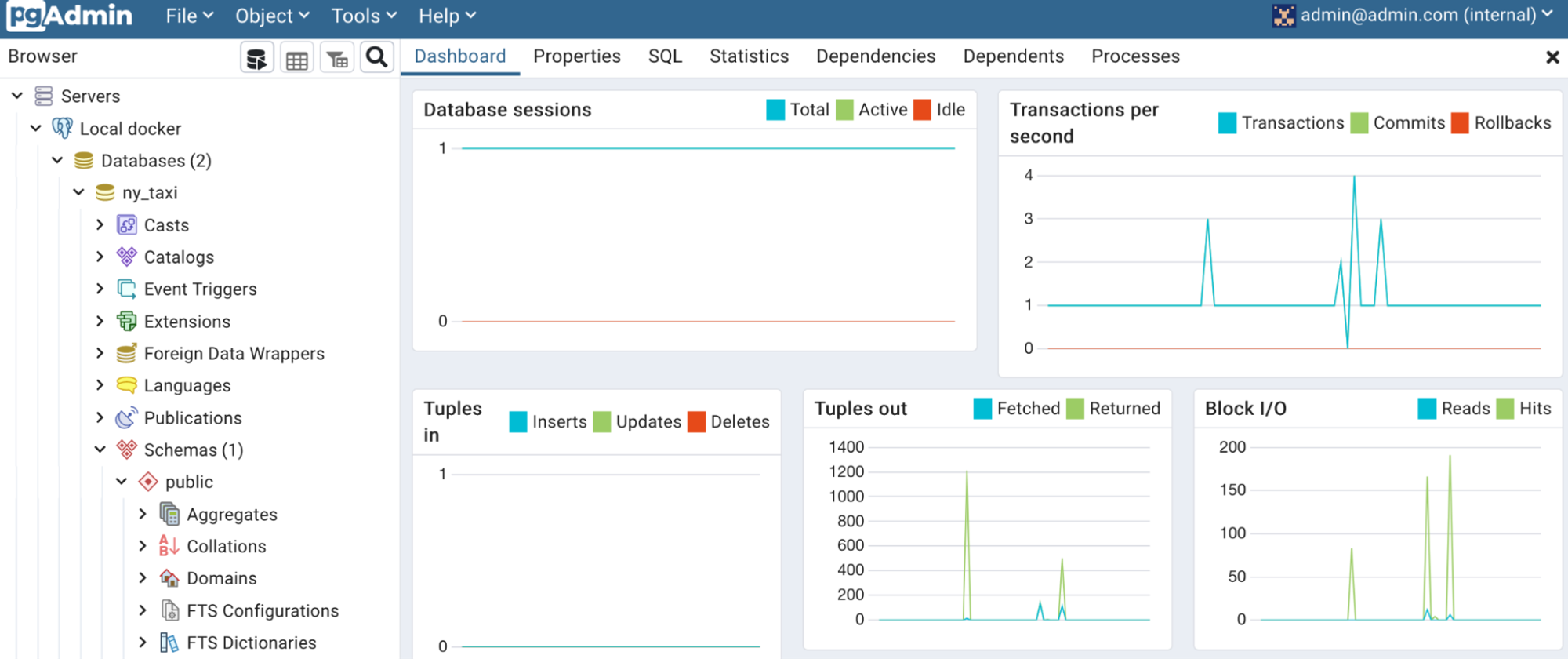Collapse the Servers tree node

17,96
